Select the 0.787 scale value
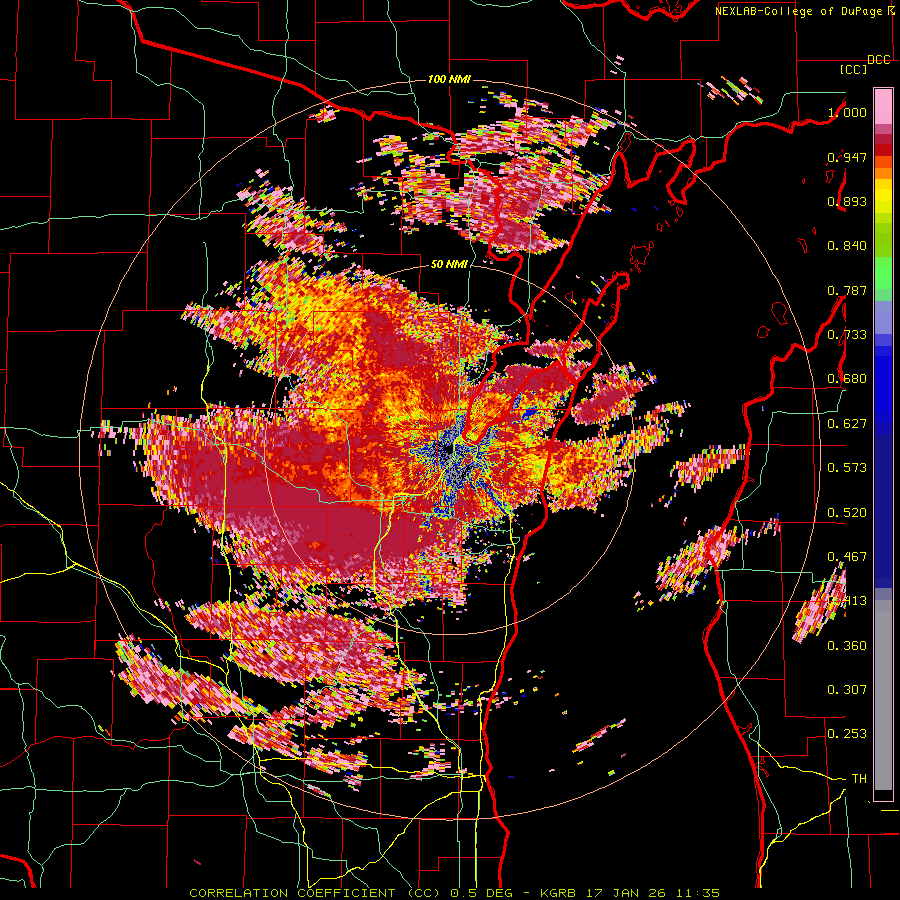 tap(847, 290)
